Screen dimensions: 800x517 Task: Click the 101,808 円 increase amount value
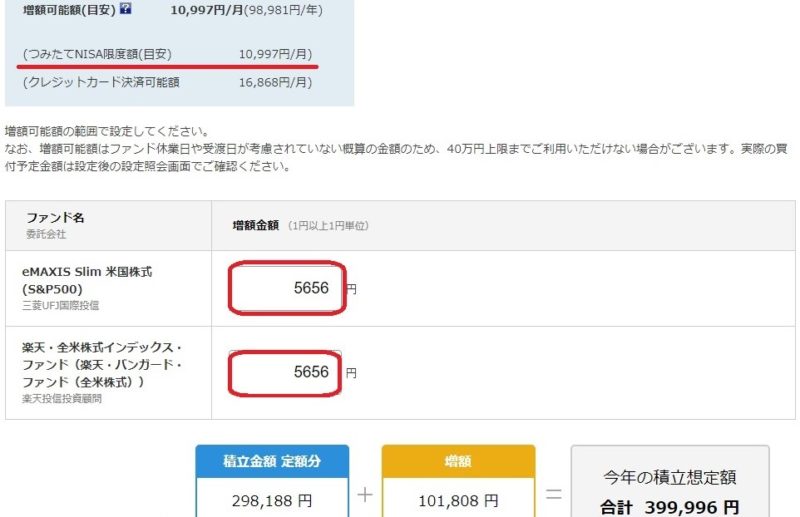458,501
